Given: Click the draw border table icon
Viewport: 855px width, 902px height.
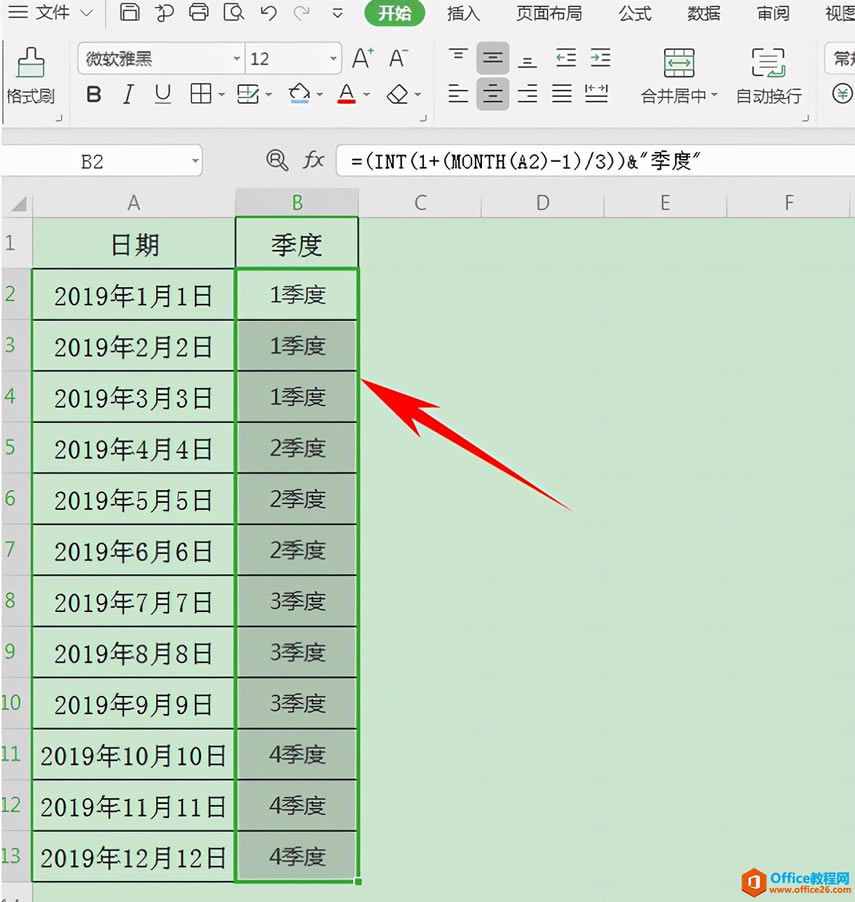Looking at the screenshot, I should coord(248,94).
